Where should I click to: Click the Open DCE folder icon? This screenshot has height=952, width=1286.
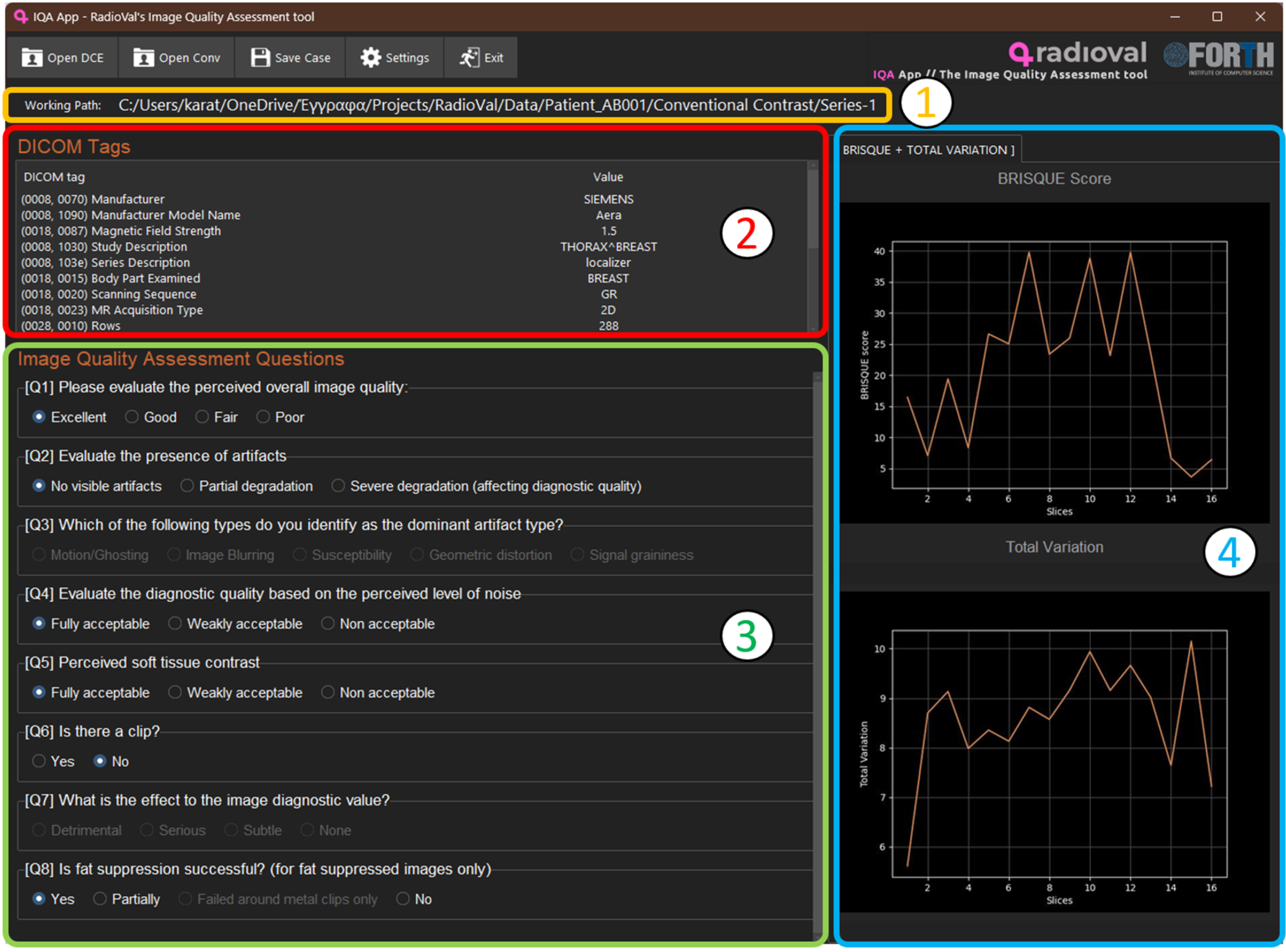[32, 58]
